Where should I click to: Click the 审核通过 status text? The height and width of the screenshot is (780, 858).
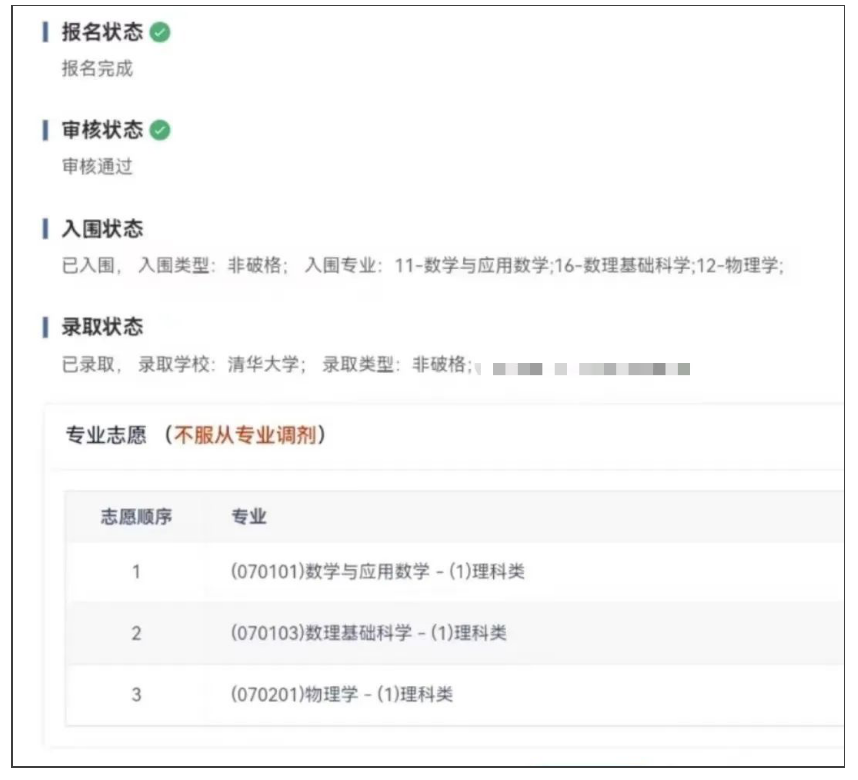click(97, 166)
